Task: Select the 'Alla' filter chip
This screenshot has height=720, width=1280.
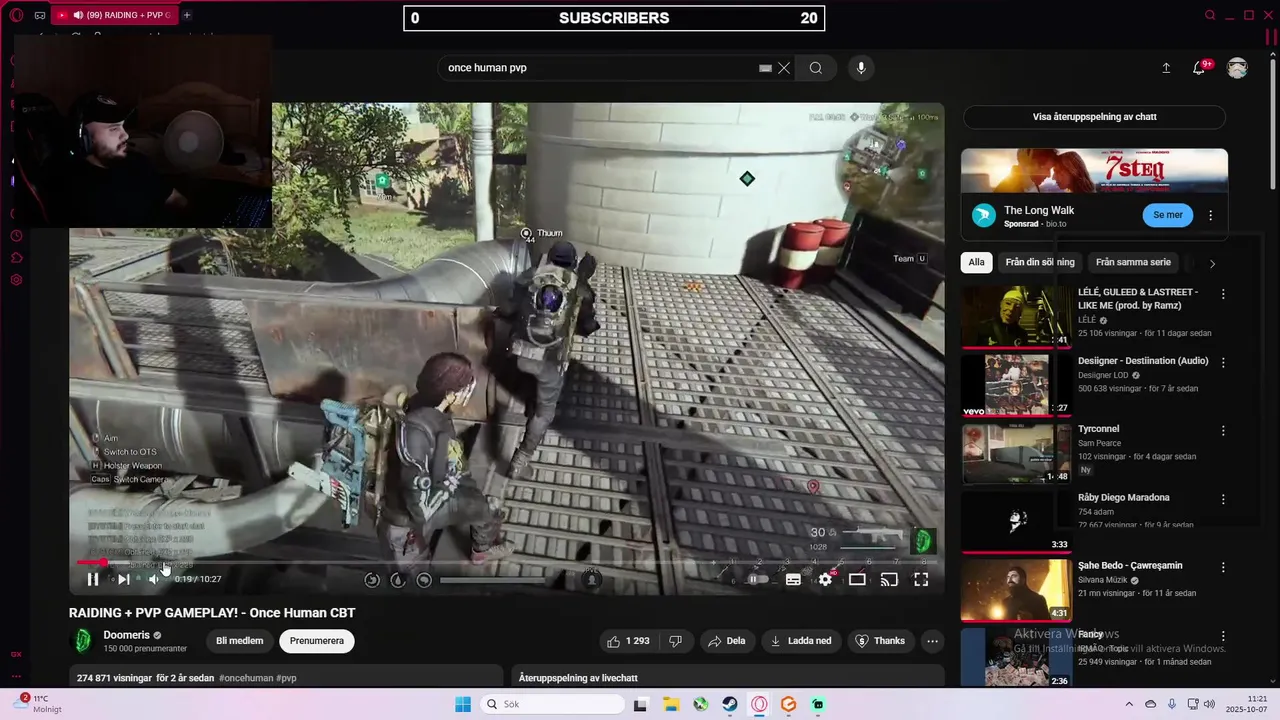Action: click(976, 263)
